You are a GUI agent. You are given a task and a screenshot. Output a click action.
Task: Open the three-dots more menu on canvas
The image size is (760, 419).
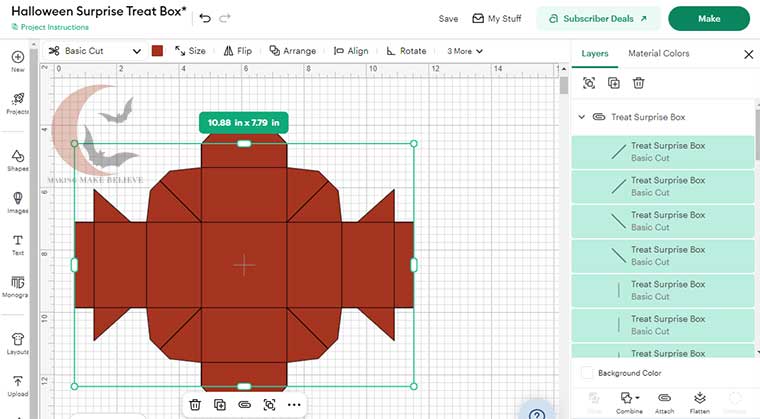click(x=294, y=404)
